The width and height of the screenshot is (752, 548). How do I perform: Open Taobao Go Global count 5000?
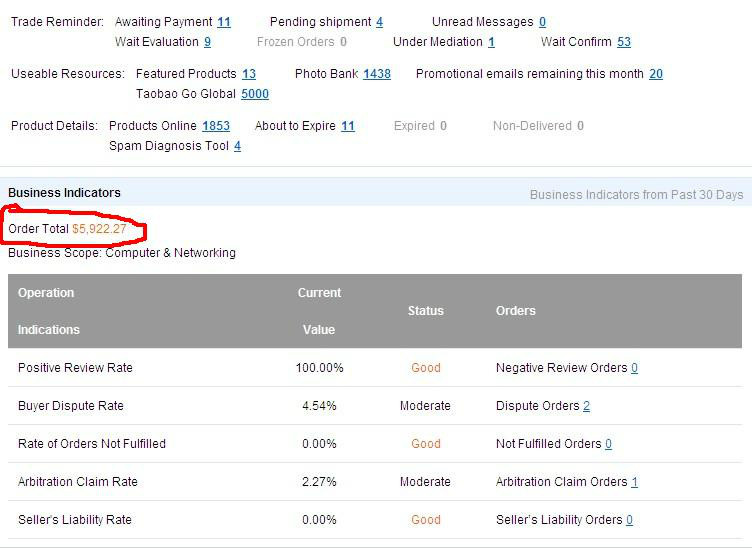point(255,94)
